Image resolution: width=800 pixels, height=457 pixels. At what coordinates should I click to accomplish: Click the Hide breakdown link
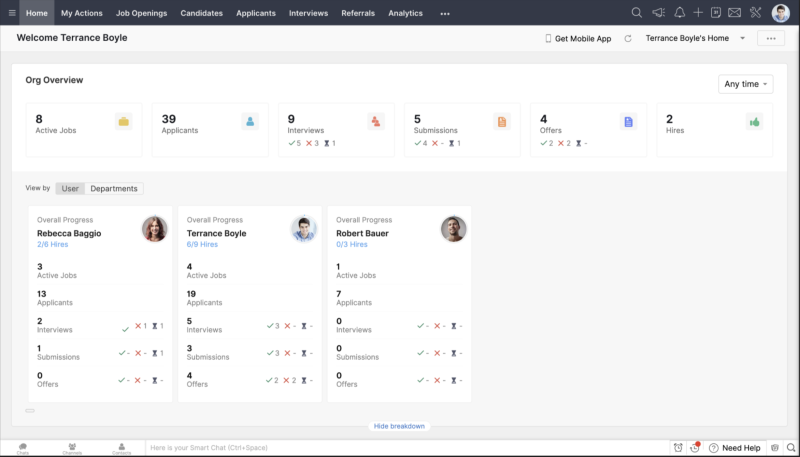click(399, 426)
